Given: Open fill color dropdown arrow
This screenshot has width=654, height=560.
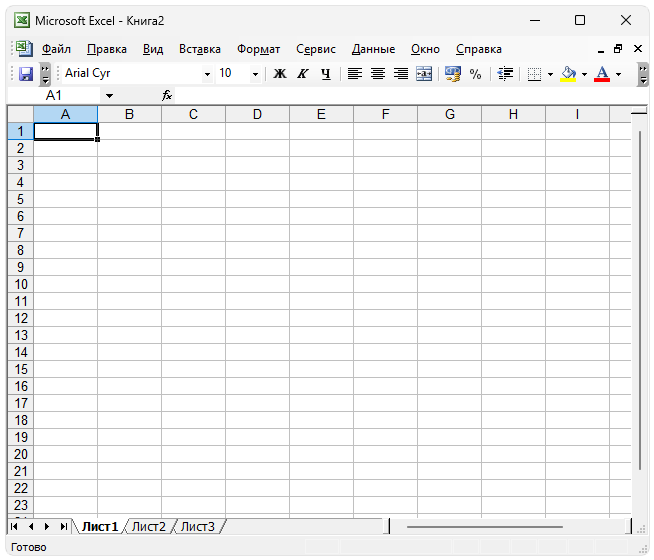Looking at the screenshot, I should pos(584,74).
